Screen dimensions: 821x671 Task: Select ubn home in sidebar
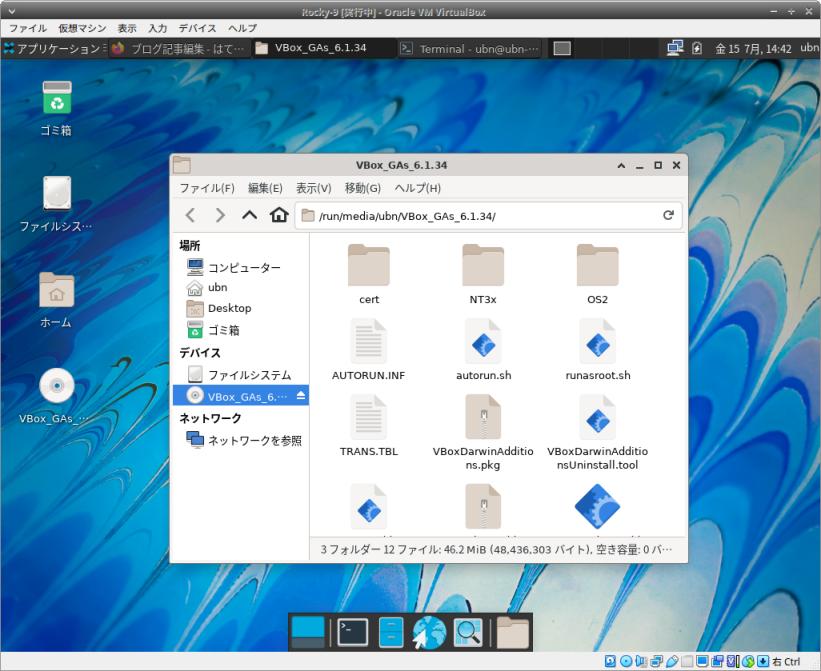tap(241, 287)
